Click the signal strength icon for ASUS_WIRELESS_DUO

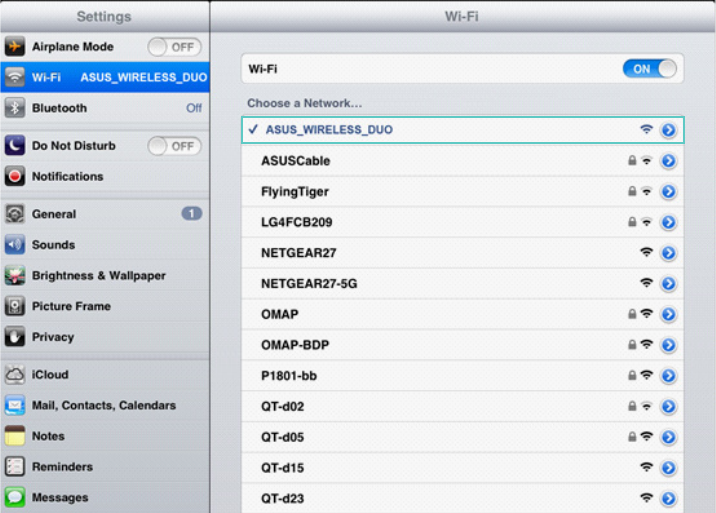(x=646, y=129)
